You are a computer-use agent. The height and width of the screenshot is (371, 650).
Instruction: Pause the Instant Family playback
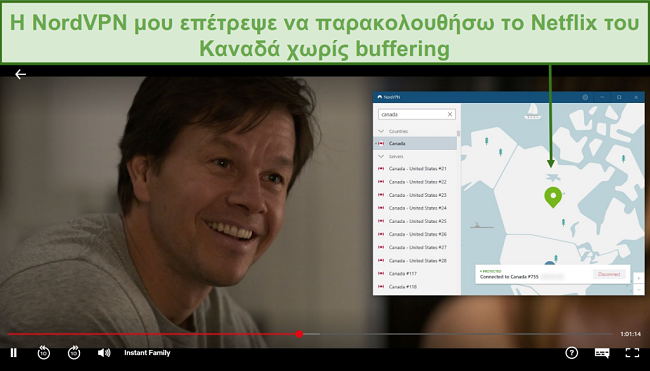click(14, 353)
